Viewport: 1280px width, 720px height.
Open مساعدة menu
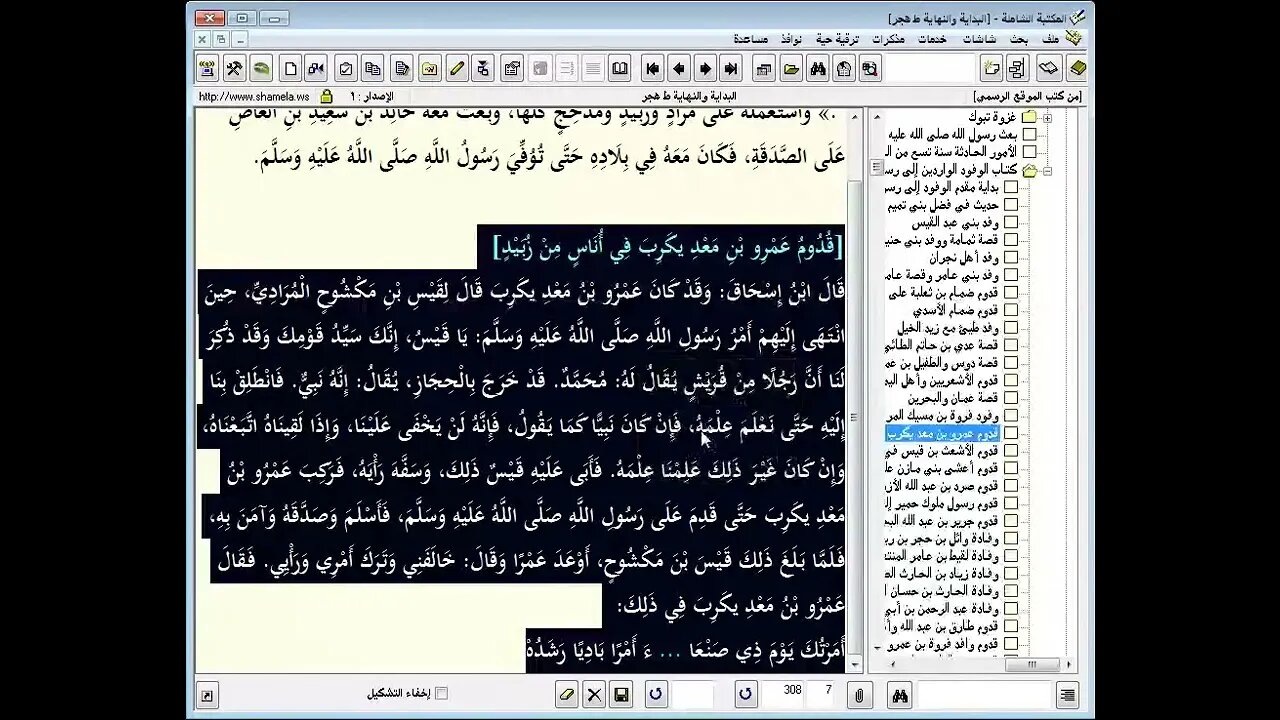click(751, 39)
